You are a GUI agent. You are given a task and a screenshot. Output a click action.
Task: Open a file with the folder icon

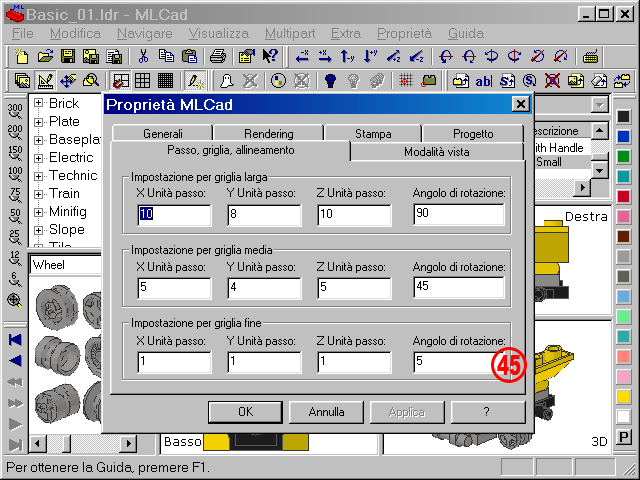tap(45, 56)
